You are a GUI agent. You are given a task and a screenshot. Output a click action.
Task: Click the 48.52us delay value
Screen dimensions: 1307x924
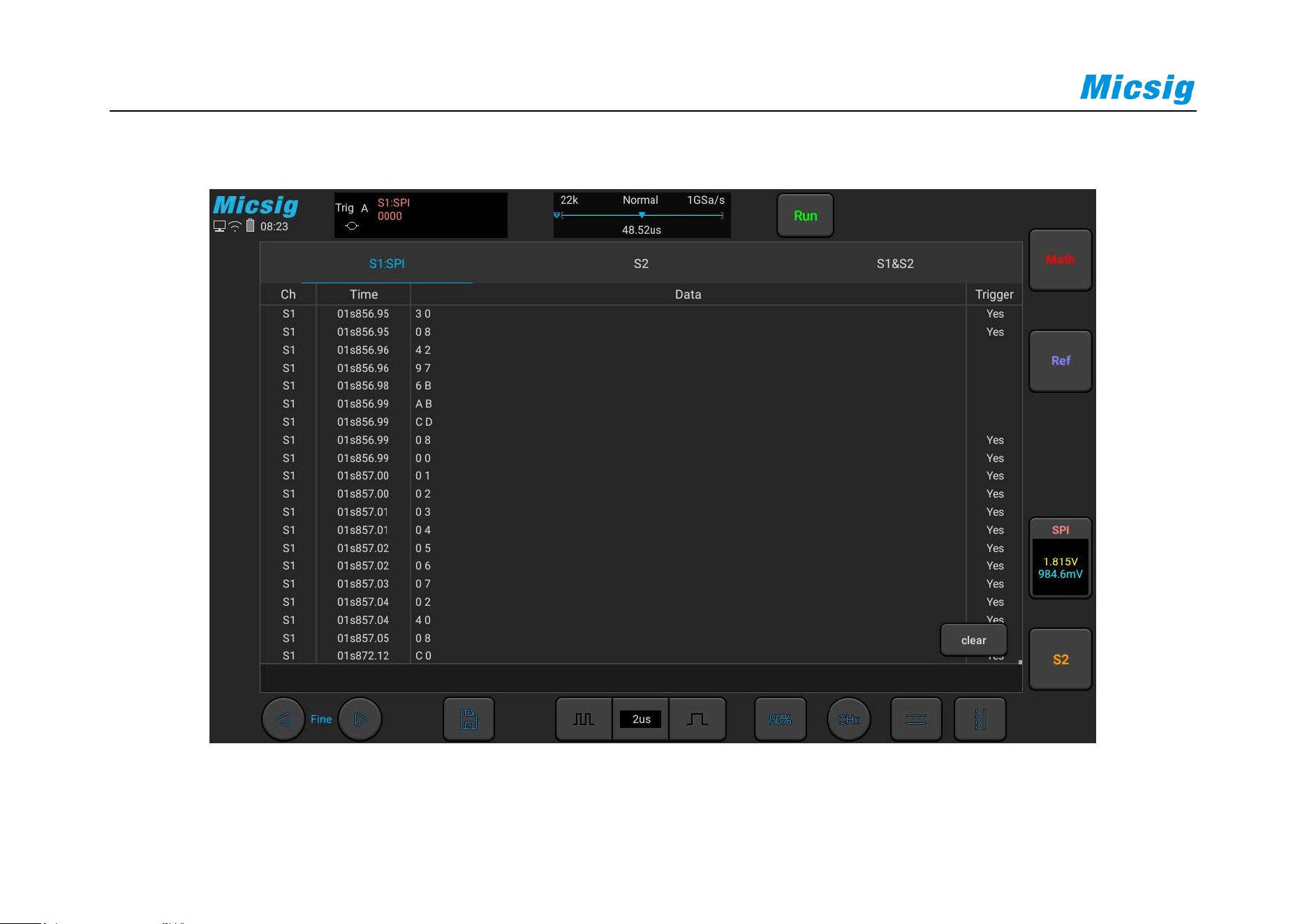tap(641, 230)
